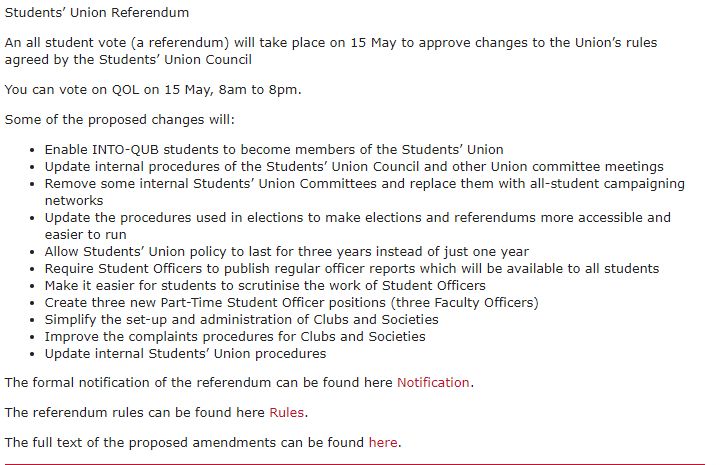Image resolution: width=725 pixels, height=465 pixels.
Task: Click bullet about regular officer reports
Action: click(x=352, y=269)
